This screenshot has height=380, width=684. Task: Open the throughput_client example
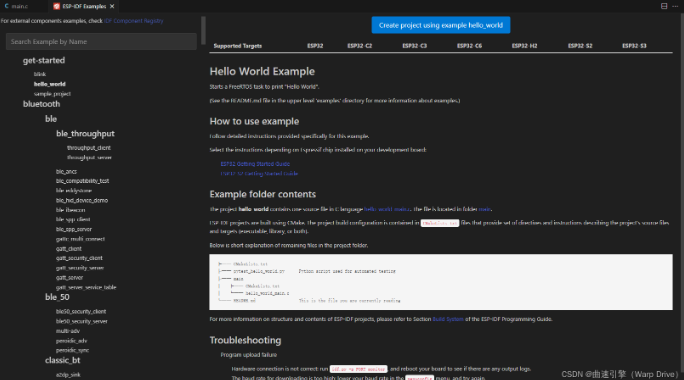[89, 148]
